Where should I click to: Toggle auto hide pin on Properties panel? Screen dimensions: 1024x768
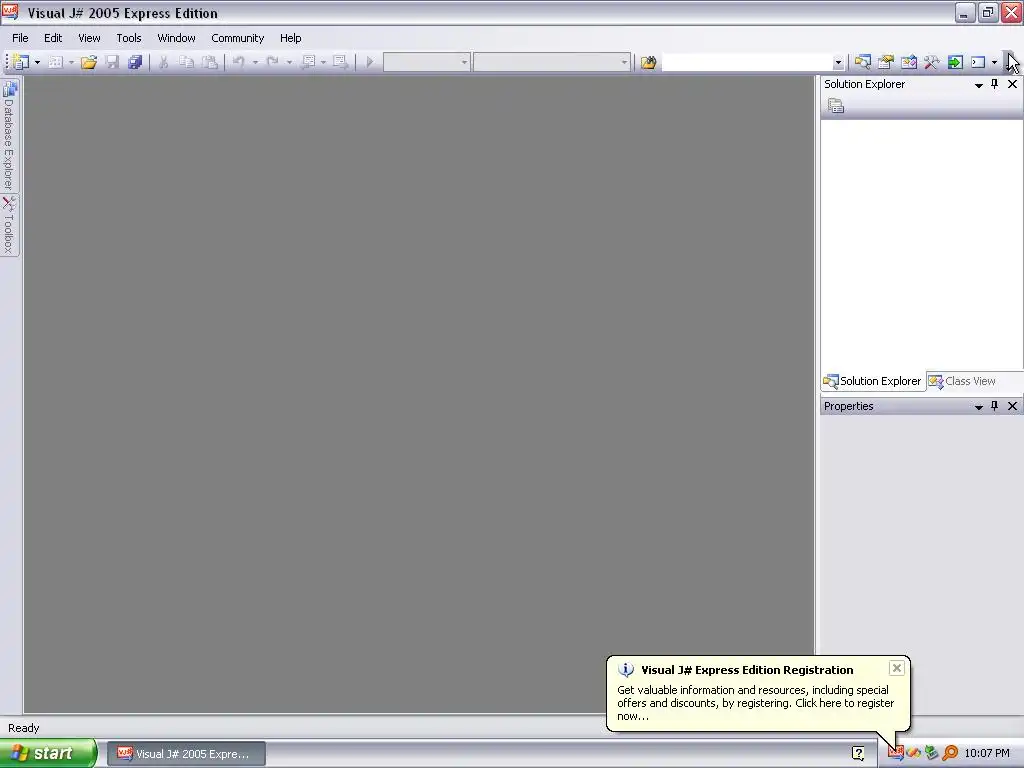tap(995, 406)
